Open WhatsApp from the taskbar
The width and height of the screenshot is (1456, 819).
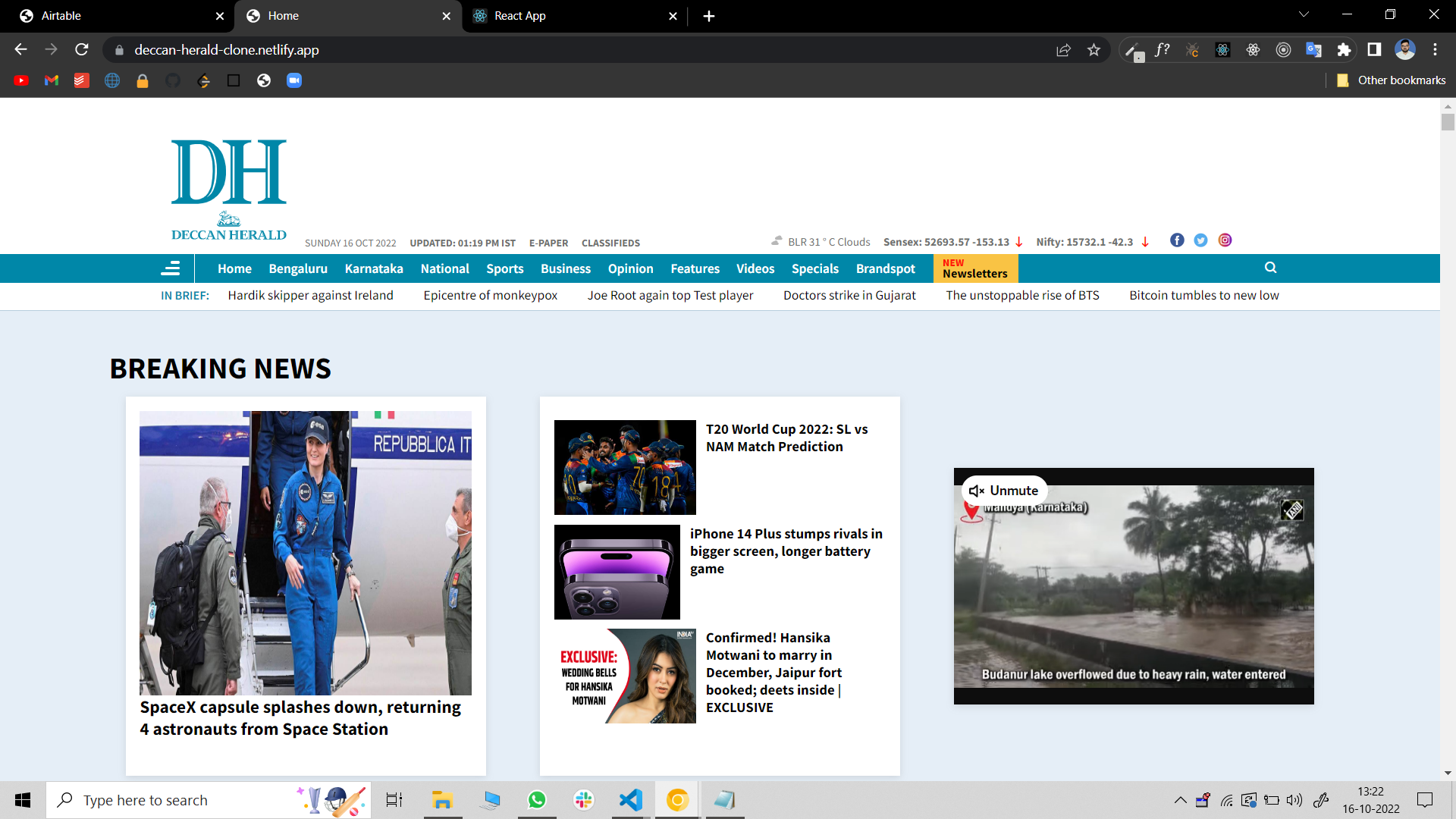click(x=537, y=799)
